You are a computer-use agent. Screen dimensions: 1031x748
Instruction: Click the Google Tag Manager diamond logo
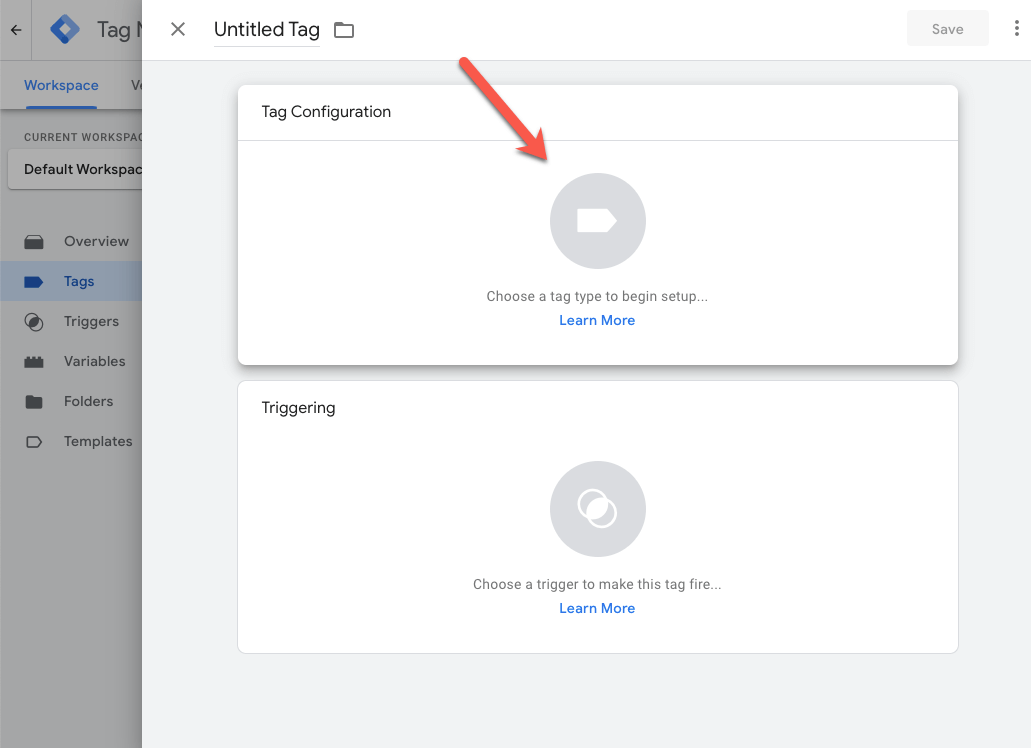[x=63, y=29]
